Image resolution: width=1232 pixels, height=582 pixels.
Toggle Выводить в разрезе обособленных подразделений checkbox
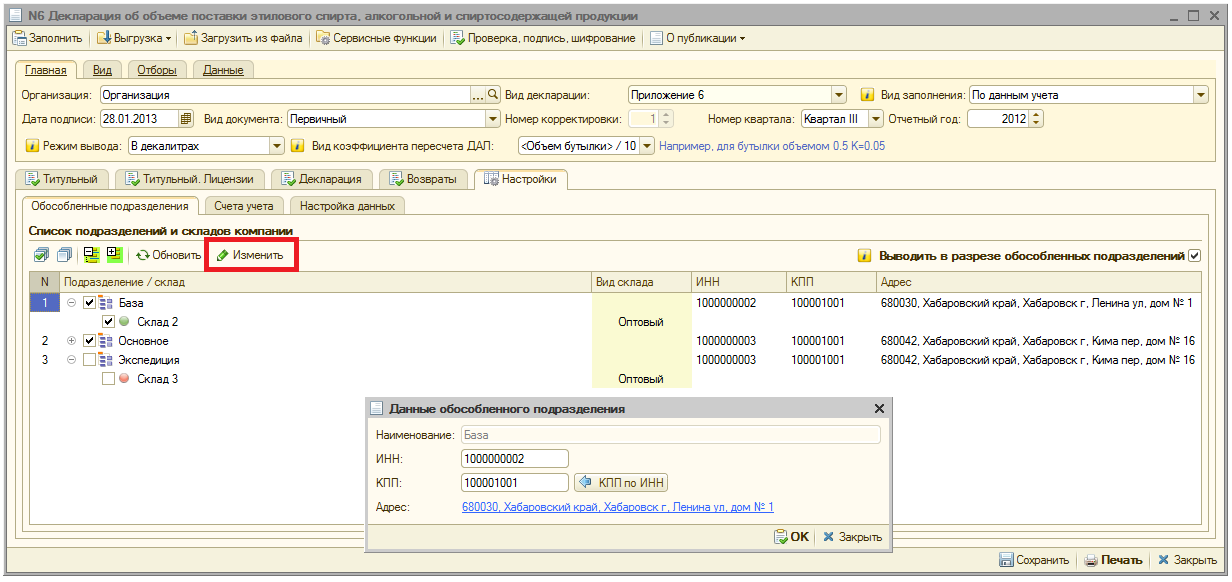[1194, 256]
